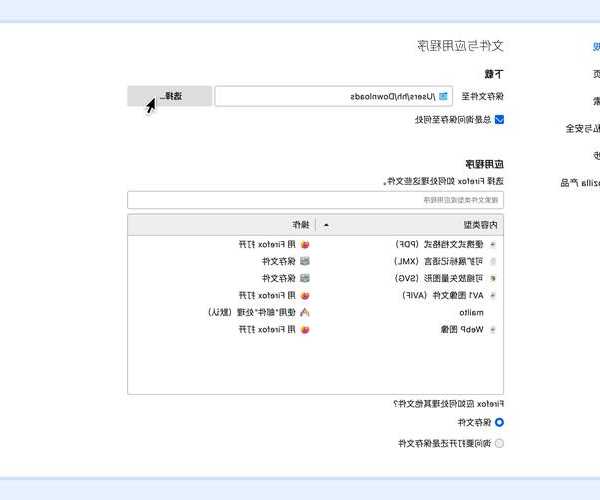Viewport: 600px width, 500px height.
Task: Click the WebP image type icon
Action: click(492, 329)
